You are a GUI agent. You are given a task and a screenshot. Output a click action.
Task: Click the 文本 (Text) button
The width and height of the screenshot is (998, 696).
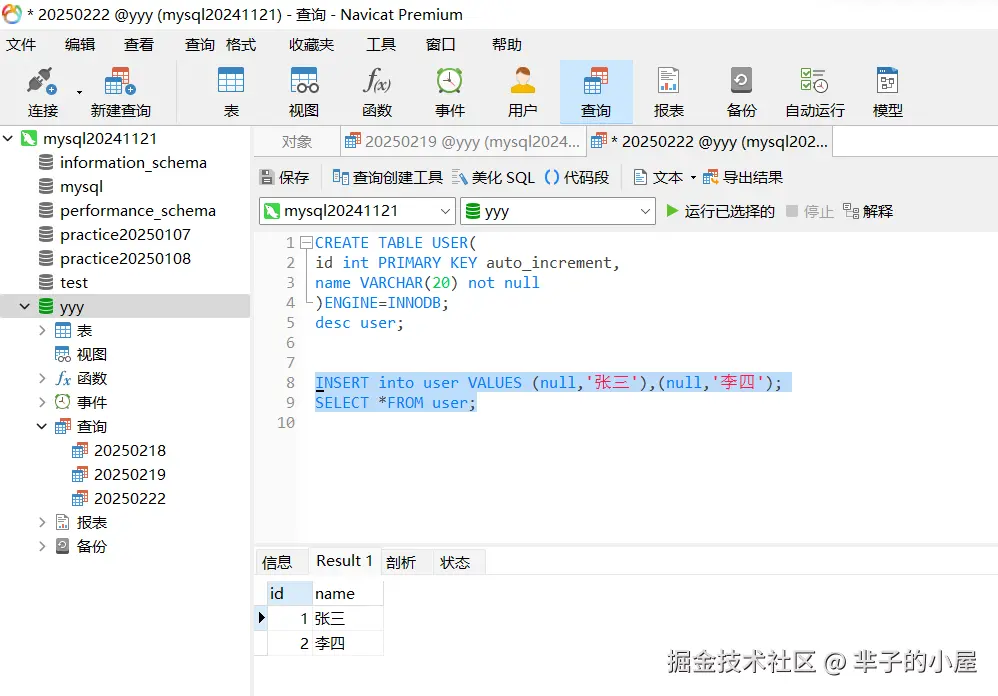658,177
